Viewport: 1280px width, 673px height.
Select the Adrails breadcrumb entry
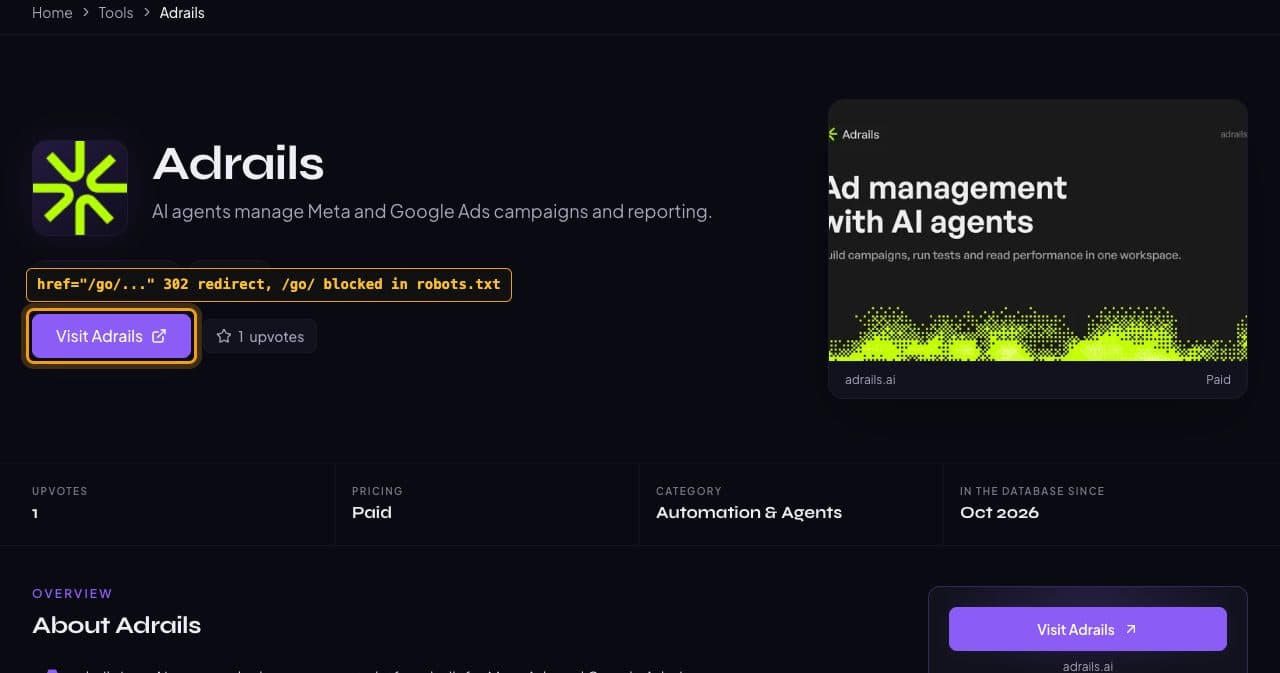[182, 13]
